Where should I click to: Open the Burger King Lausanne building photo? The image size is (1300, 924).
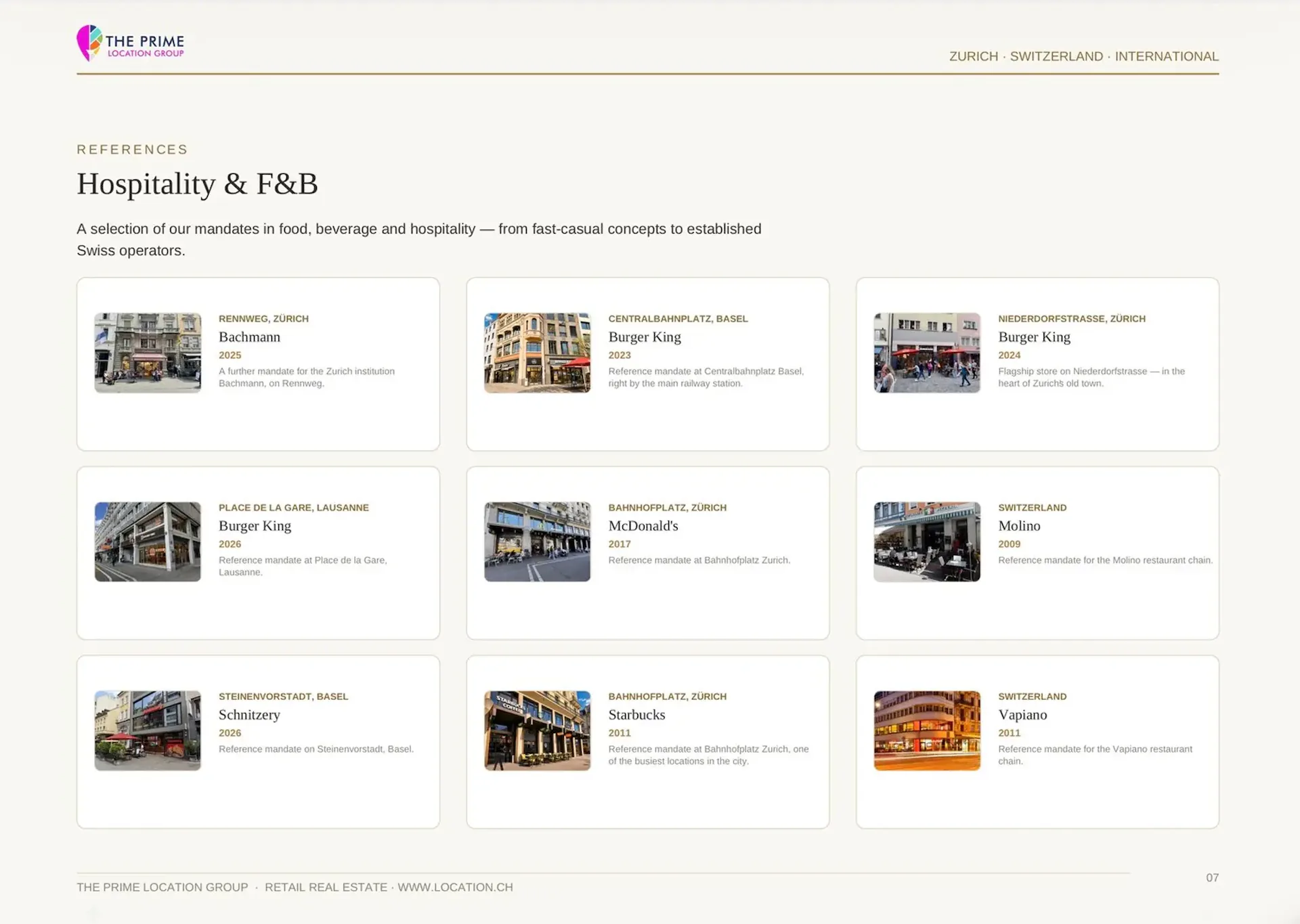click(148, 542)
